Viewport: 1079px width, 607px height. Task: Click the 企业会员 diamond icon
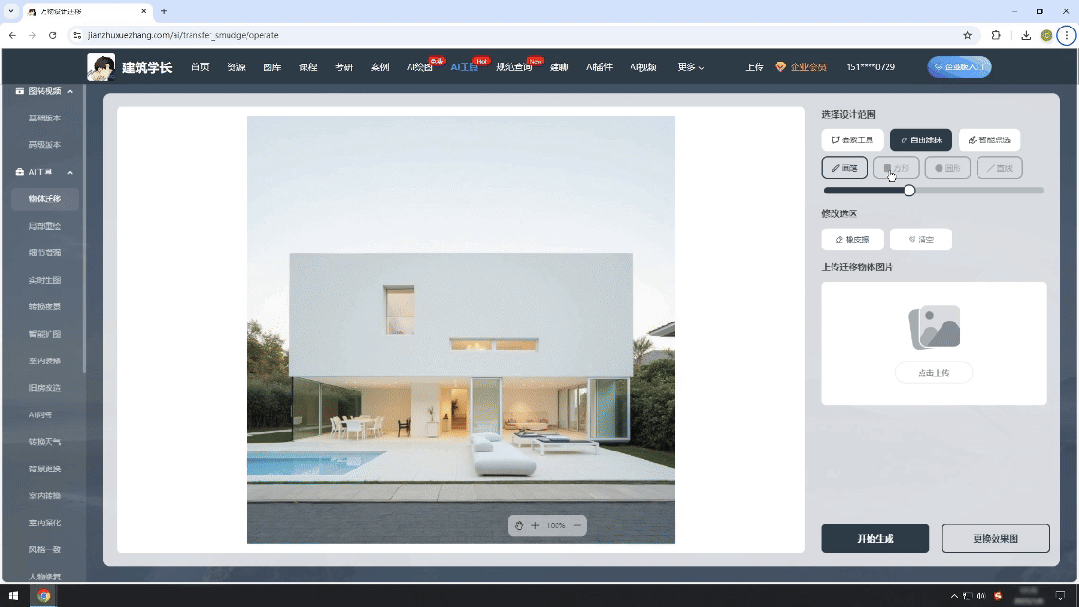click(780, 67)
